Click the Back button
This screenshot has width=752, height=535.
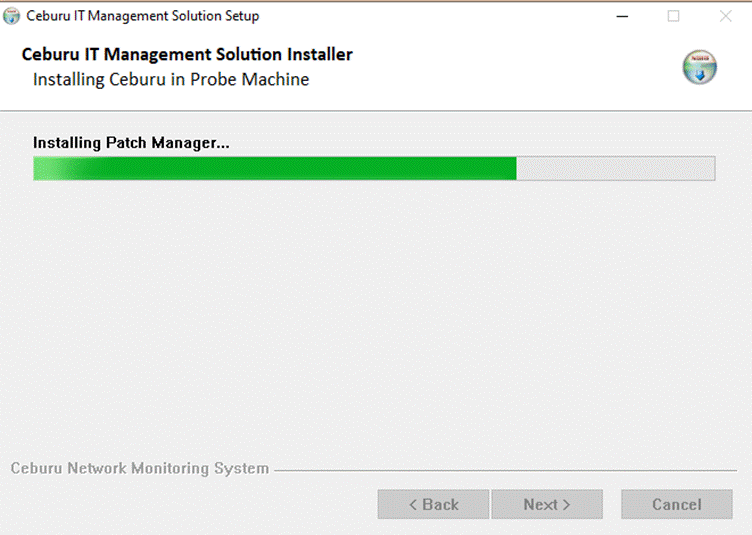(433, 504)
